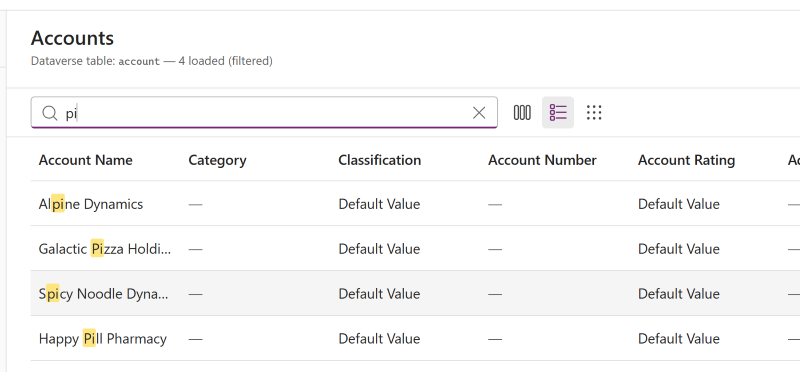Select Account Rating in Spicy Noodle row
Viewport: 800px width, 372px height.
[679, 294]
